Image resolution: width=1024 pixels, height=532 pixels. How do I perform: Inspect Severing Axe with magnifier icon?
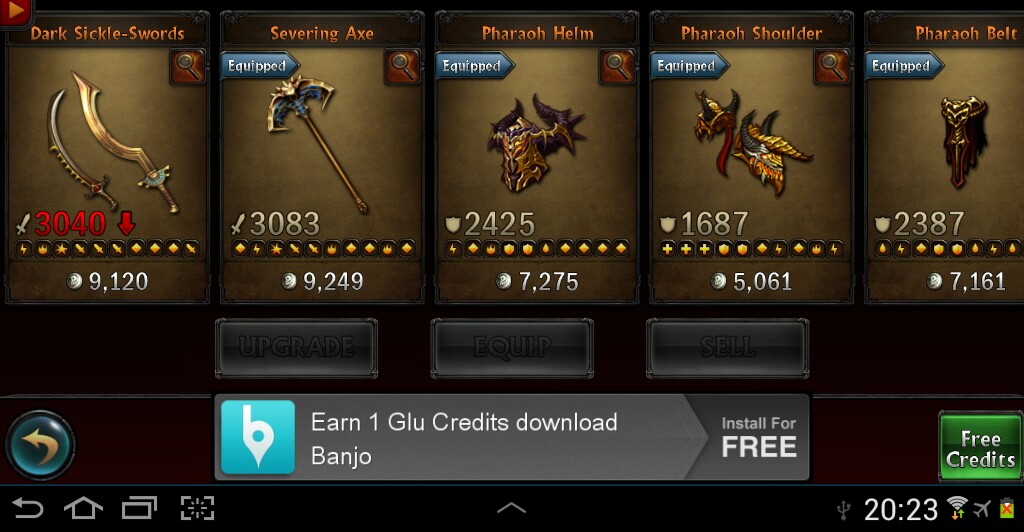(402, 67)
